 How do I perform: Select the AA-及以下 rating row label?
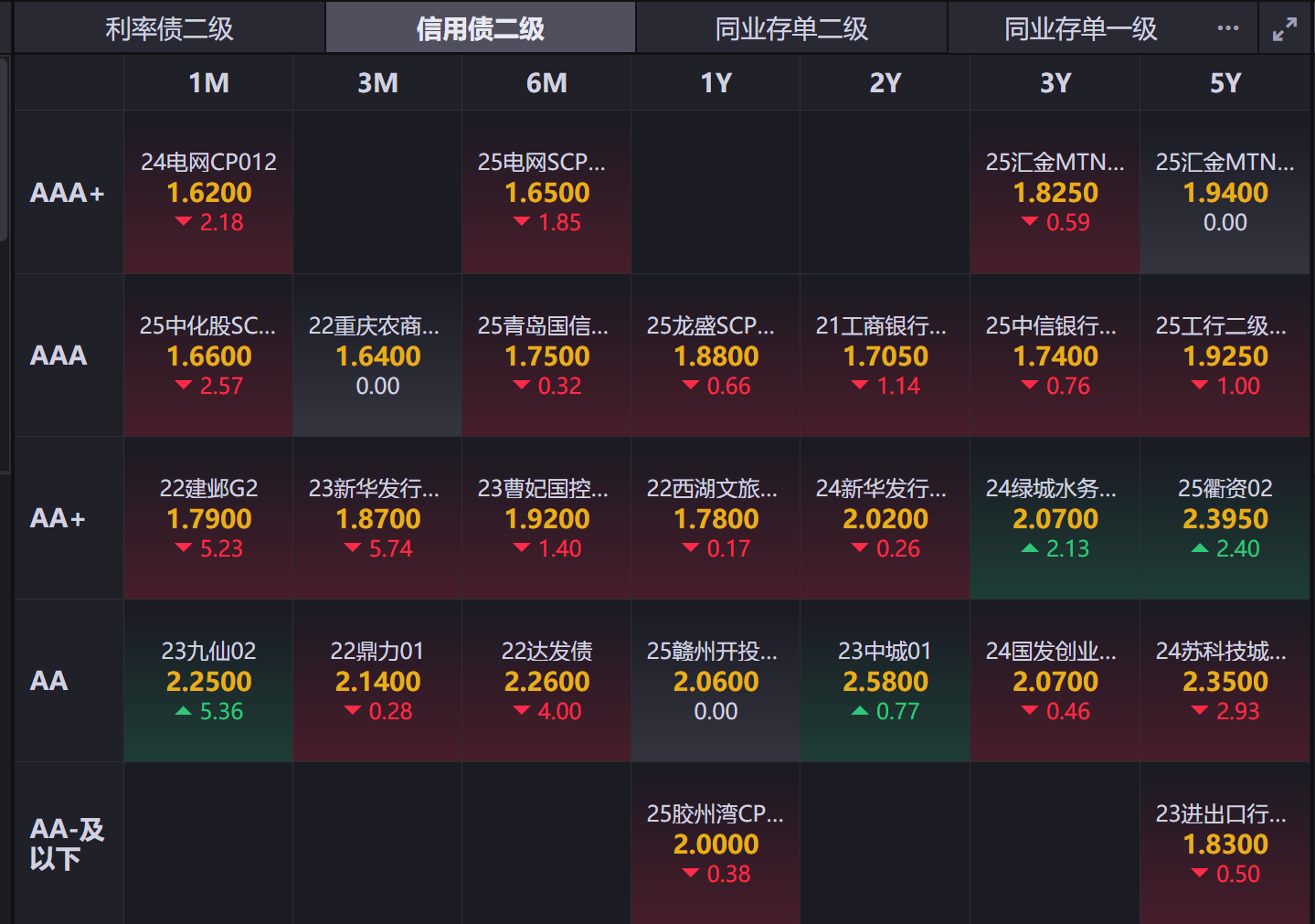tap(69, 844)
